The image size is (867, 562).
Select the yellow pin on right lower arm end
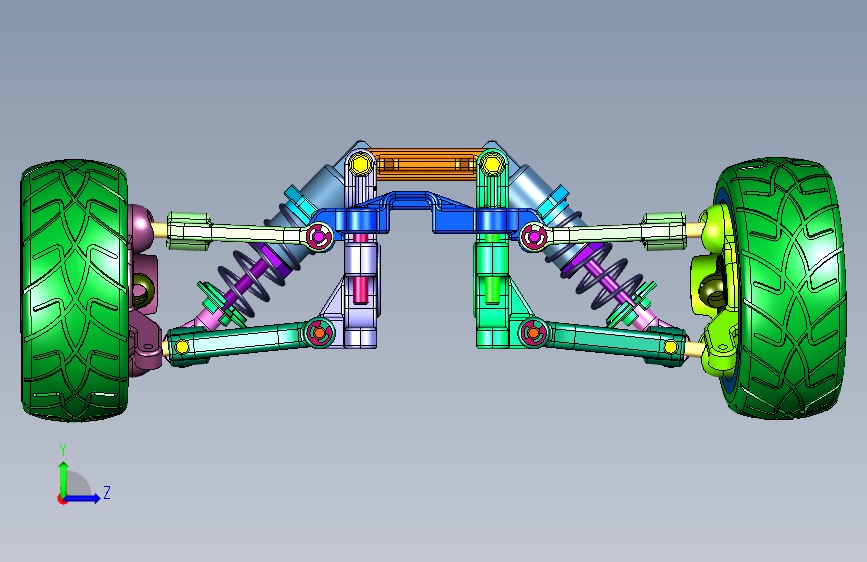[671, 347]
